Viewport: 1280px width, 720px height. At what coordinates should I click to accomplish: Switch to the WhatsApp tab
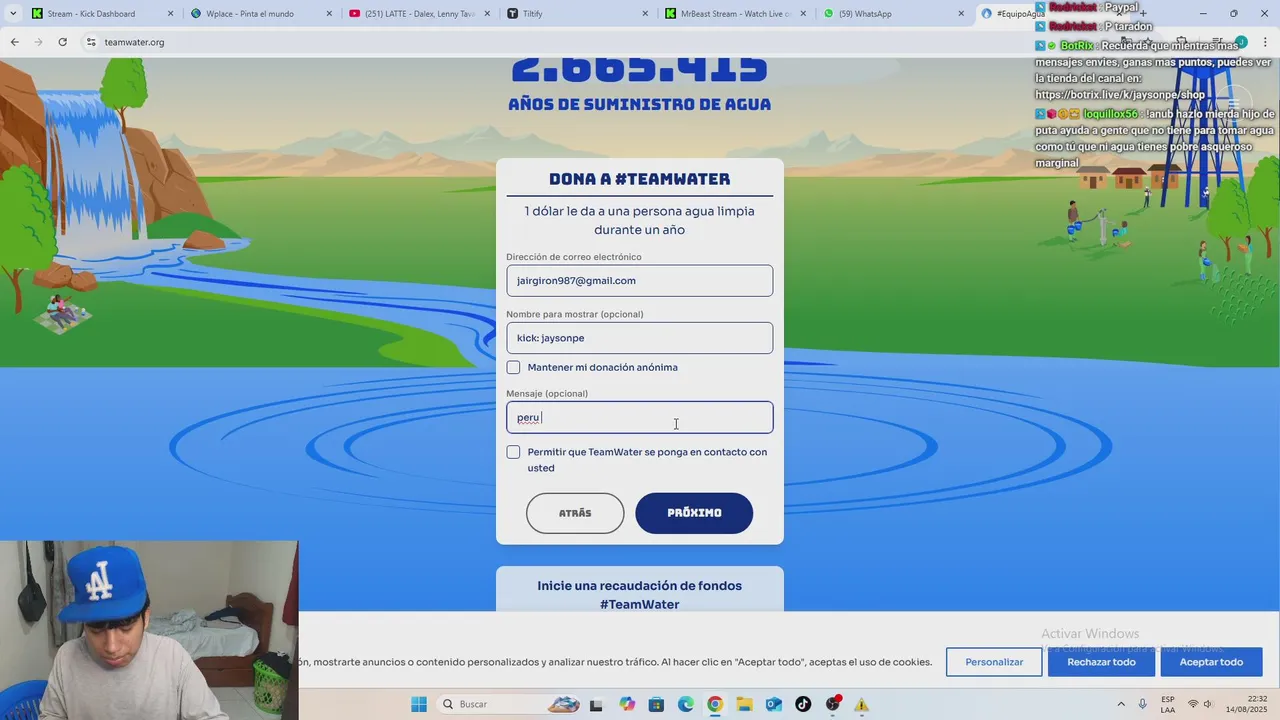coord(895,14)
